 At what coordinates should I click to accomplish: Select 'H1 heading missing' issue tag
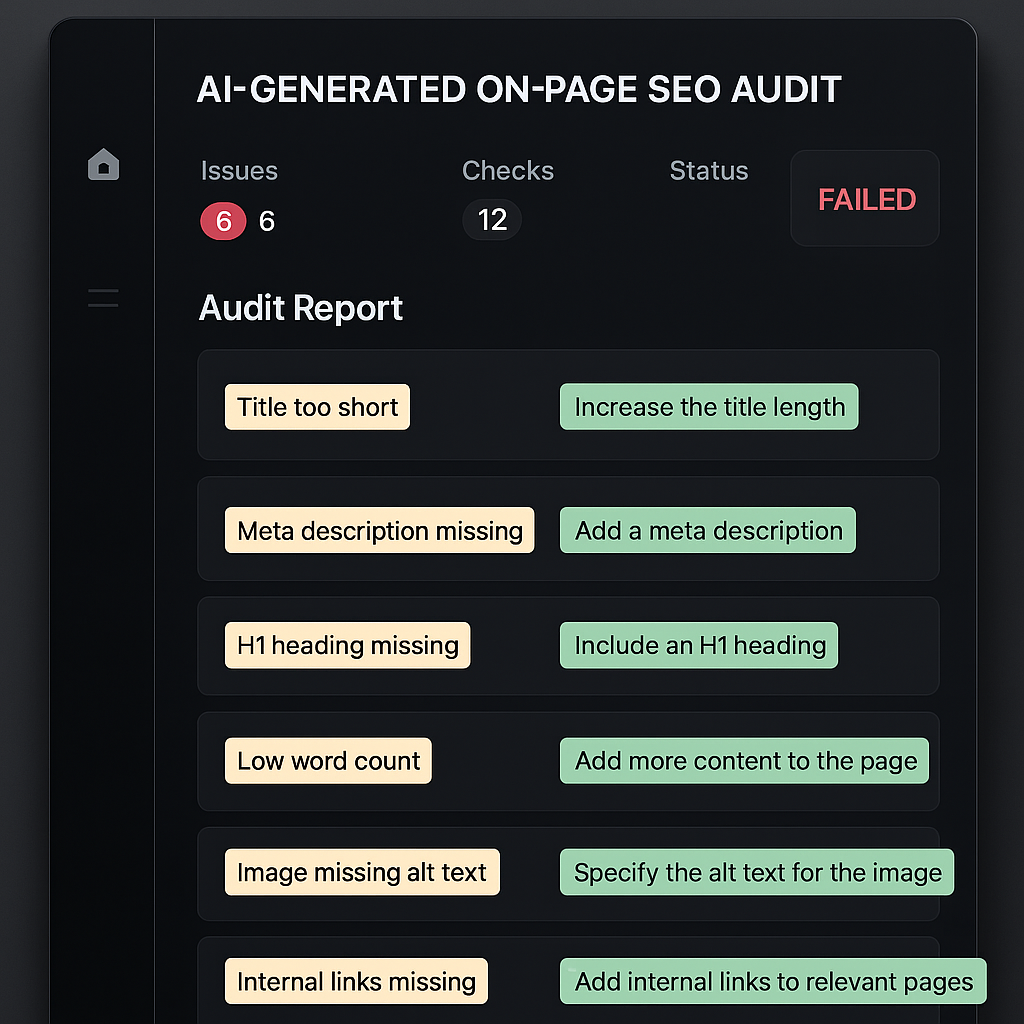coord(347,645)
